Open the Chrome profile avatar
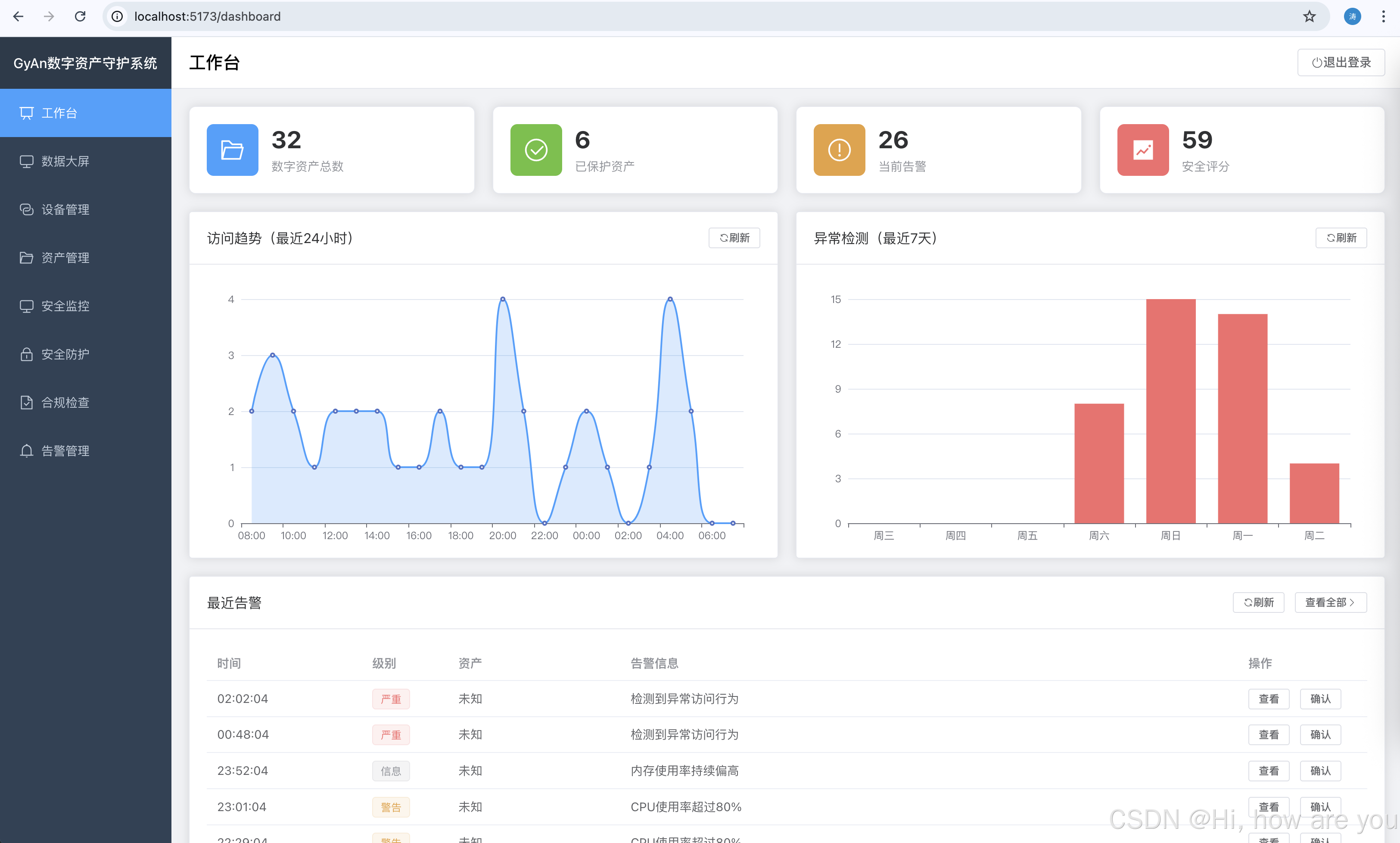This screenshot has height=843, width=1400. click(x=1352, y=16)
